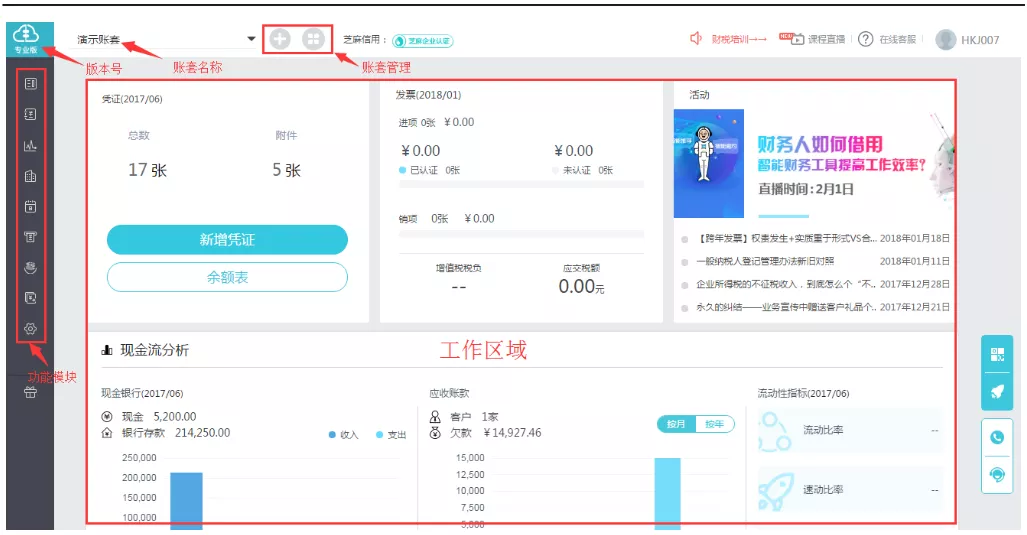Switch receivables chart to 按月 view
Image resolution: width=1027 pixels, height=535 pixels.
[676, 424]
